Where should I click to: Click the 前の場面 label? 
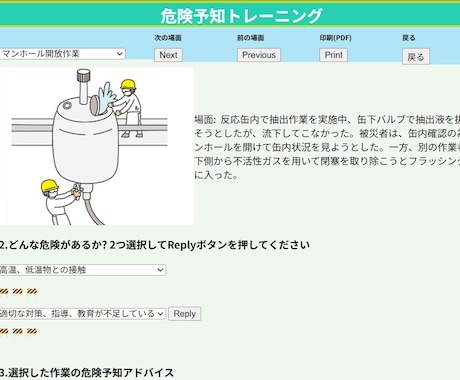click(x=250, y=38)
